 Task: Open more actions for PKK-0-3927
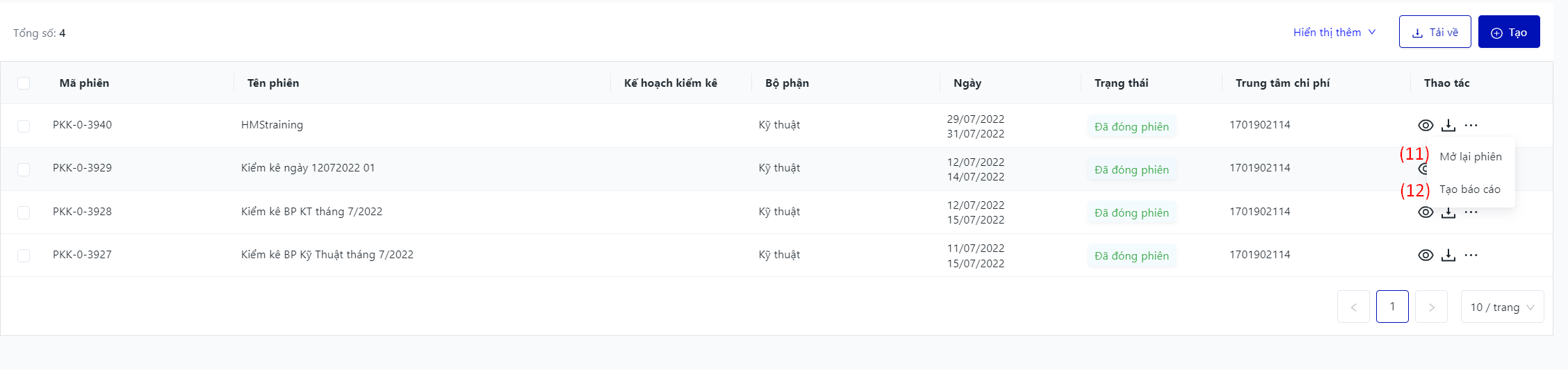tap(1471, 255)
